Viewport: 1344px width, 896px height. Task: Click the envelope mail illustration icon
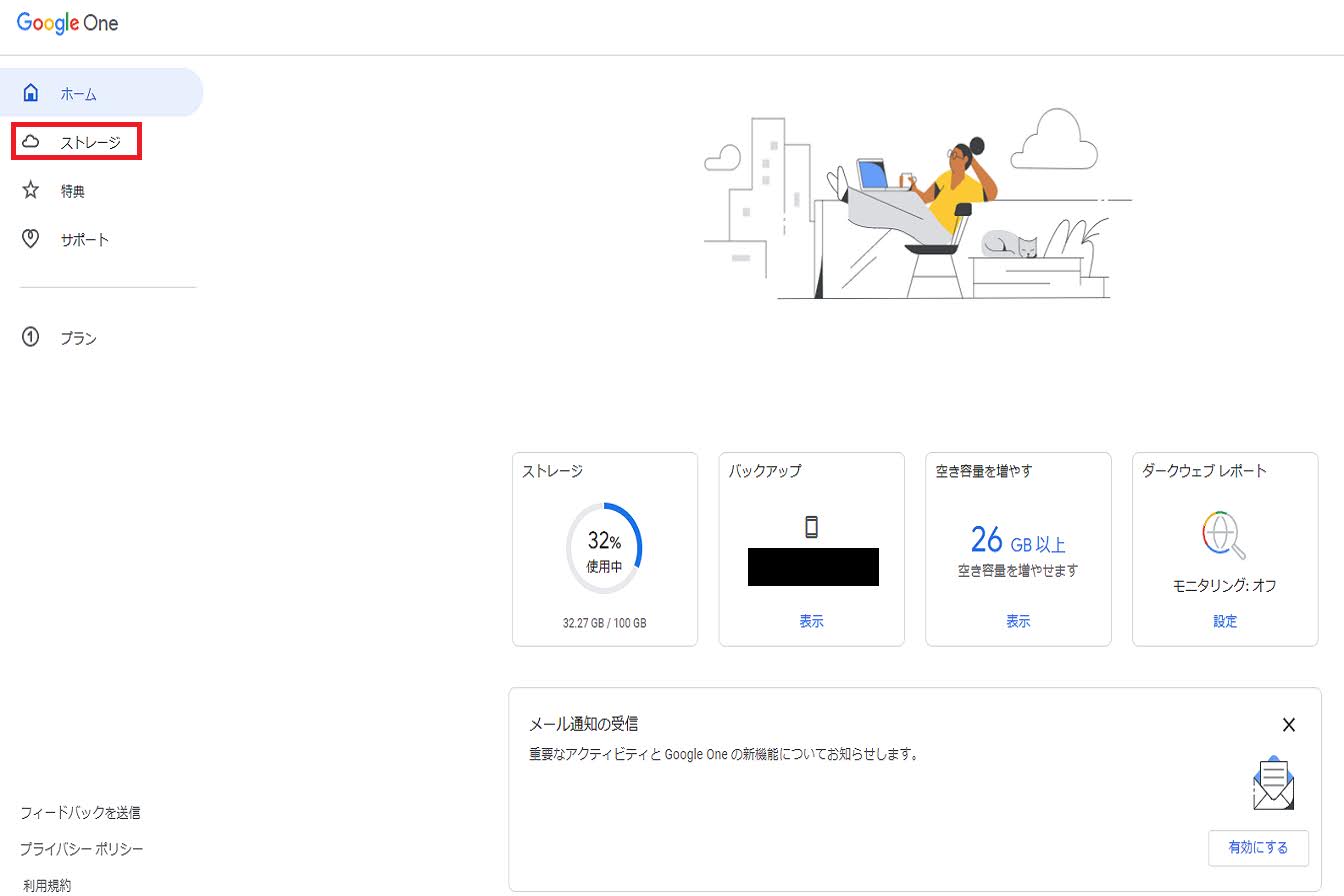(x=1273, y=783)
